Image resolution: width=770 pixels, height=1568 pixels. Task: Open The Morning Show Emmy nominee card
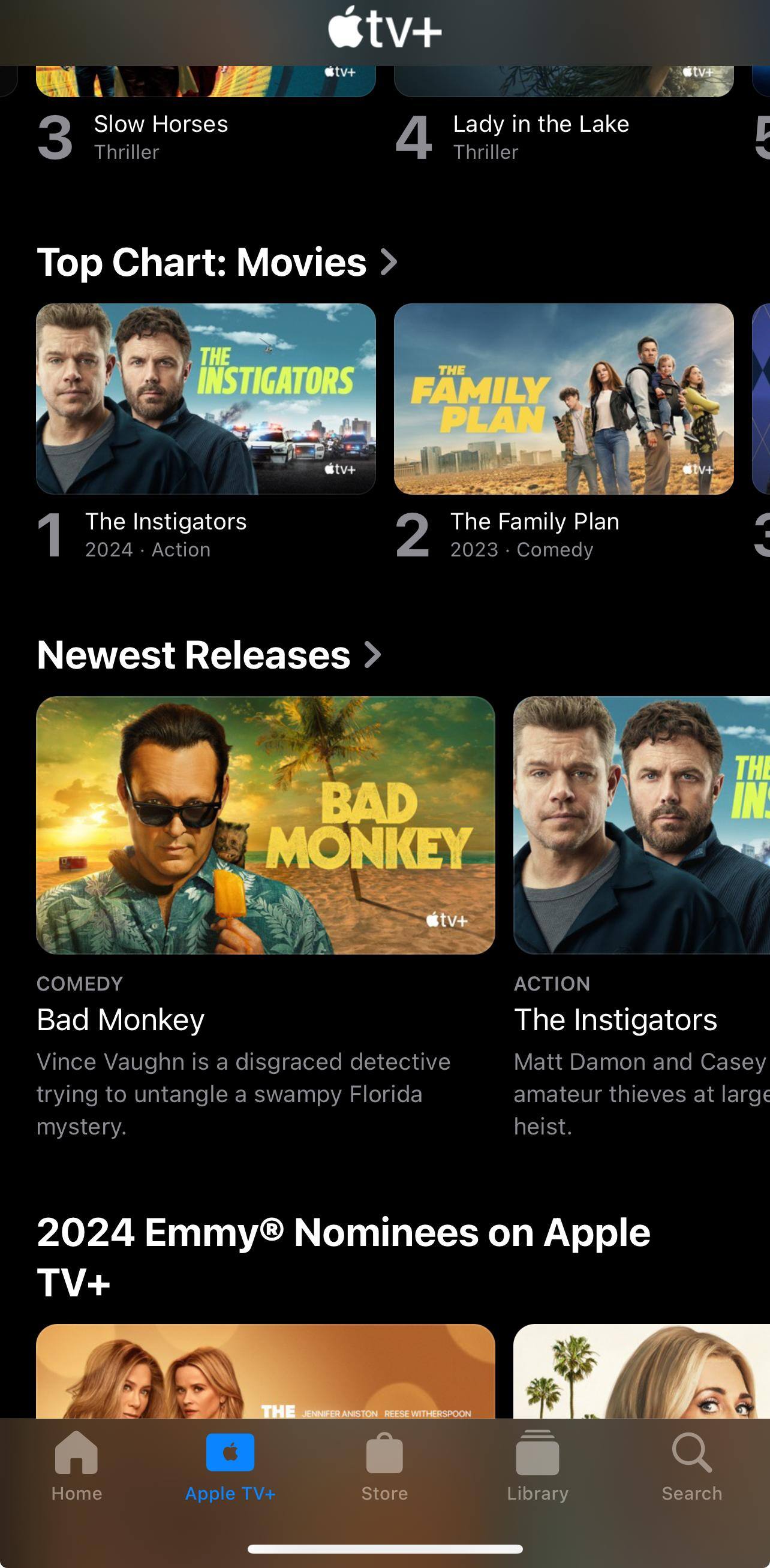pos(266,1371)
